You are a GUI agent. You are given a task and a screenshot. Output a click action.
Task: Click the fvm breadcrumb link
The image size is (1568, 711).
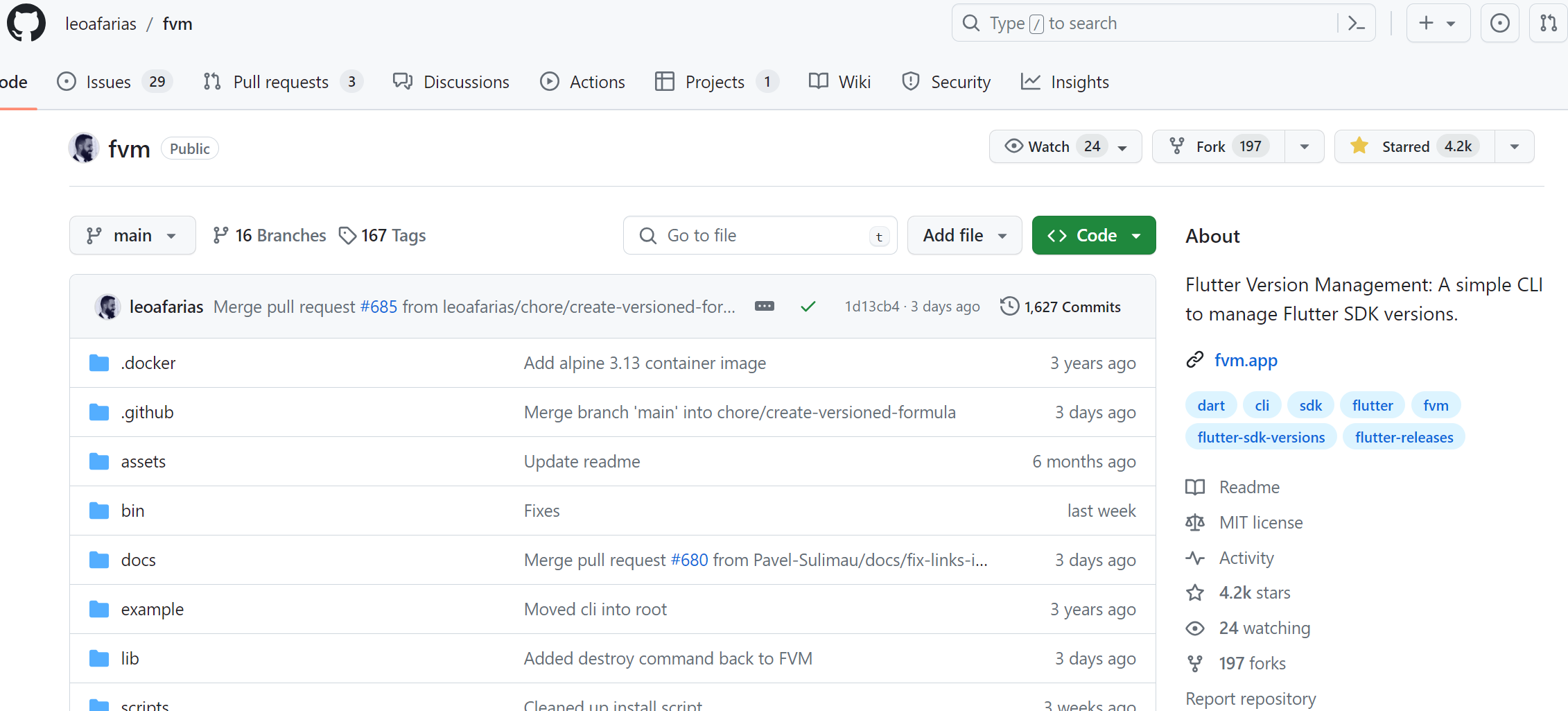tap(177, 24)
